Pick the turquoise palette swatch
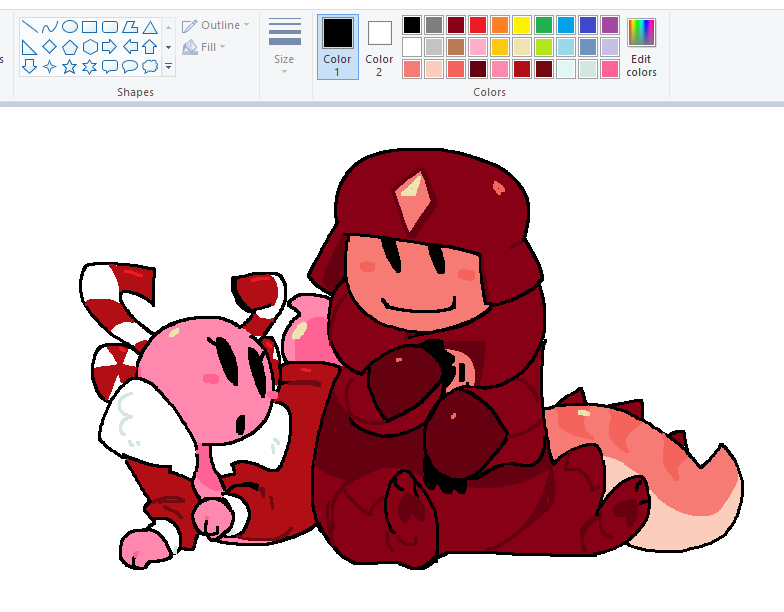This screenshot has height=612, width=784. [x=566, y=25]
